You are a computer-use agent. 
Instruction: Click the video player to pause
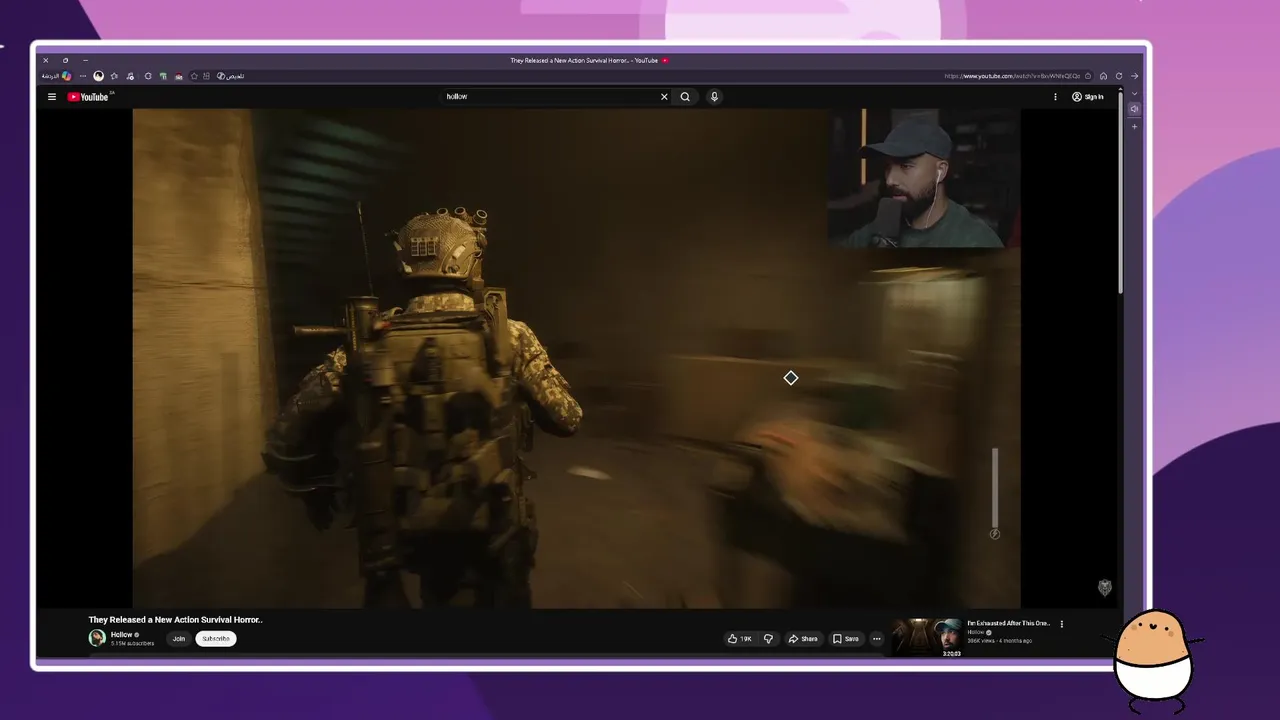click(x=576, y=358)
